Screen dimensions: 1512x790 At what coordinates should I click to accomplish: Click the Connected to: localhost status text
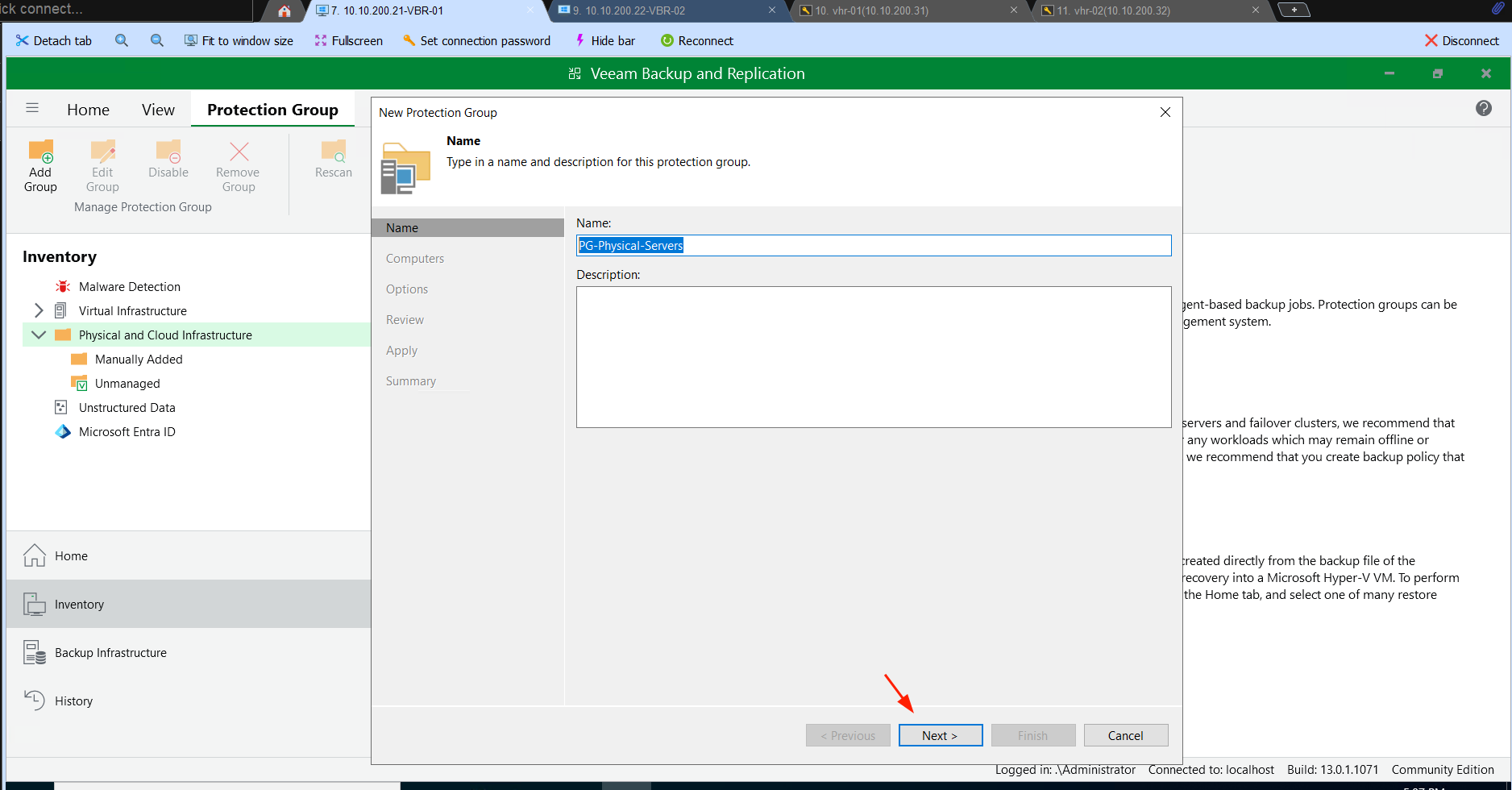coord(1211,770)
